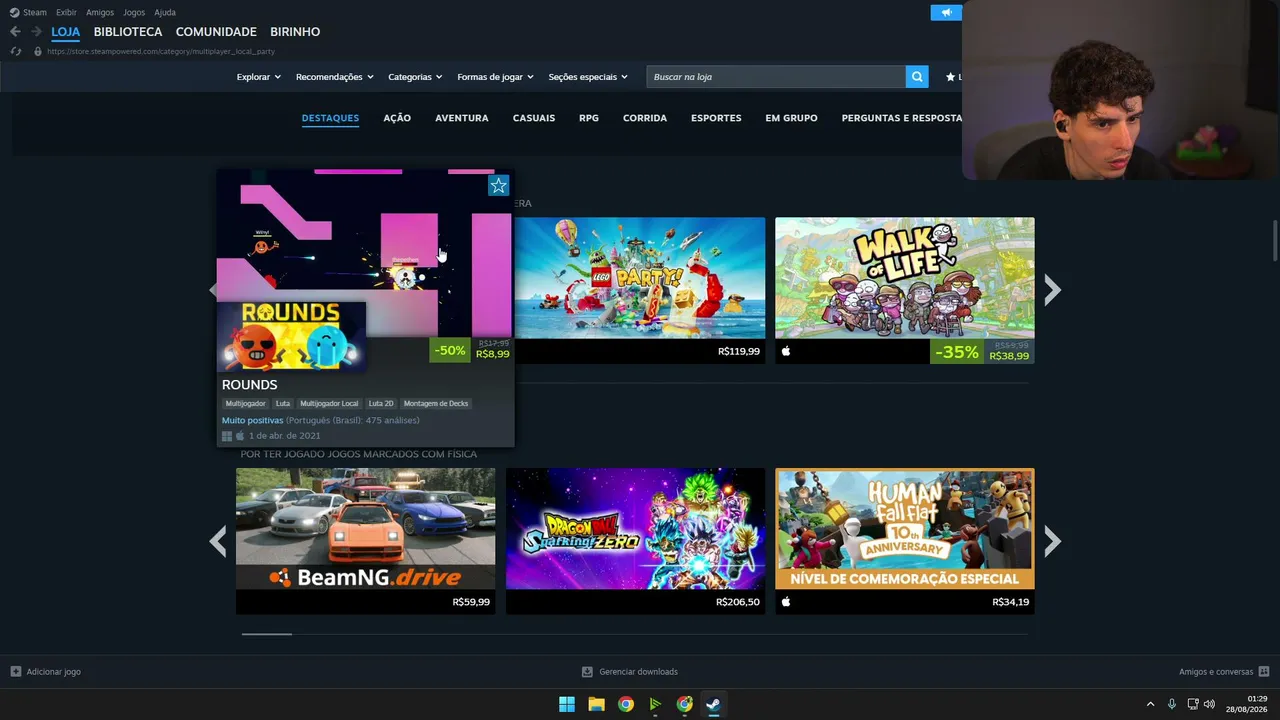Open the Amigos menu

[100, 12]
